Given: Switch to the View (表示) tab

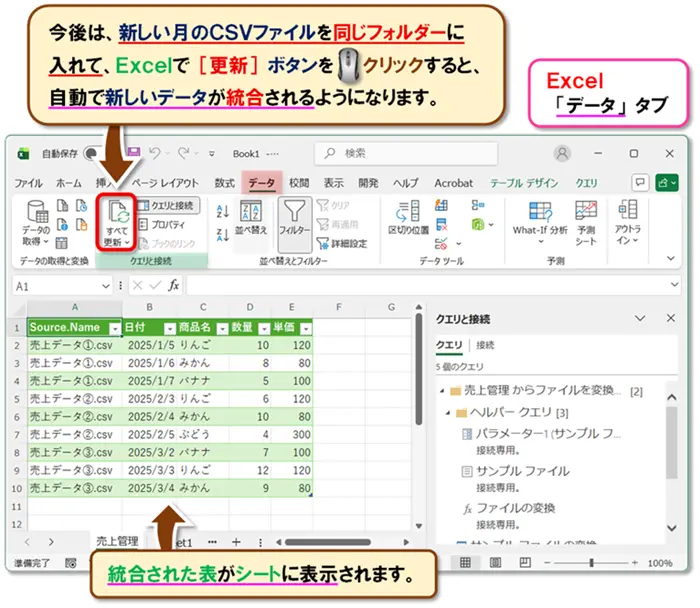Looking at the screenshot, I should pos(333,183).
